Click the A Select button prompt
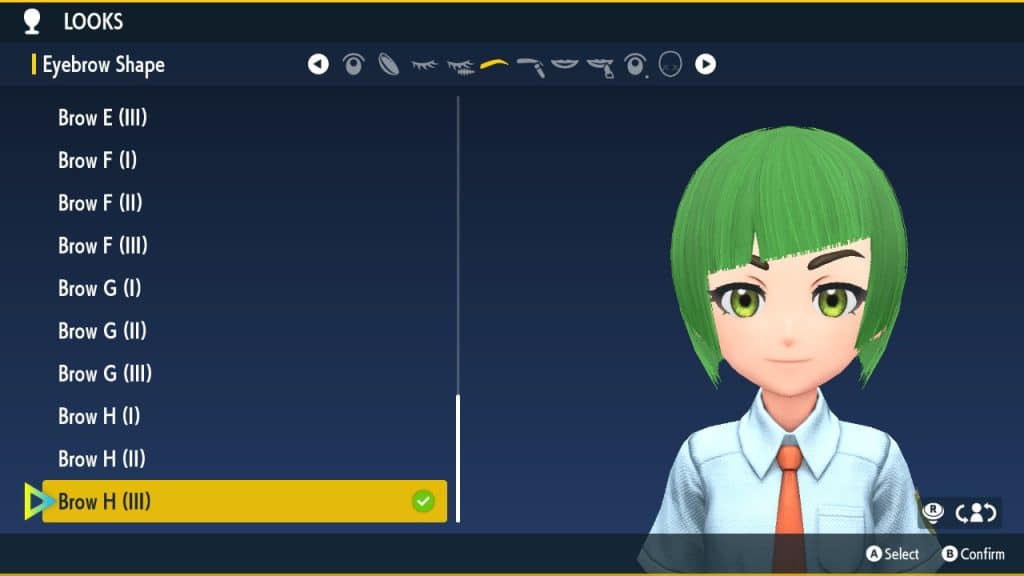 [x=892, y=554]
